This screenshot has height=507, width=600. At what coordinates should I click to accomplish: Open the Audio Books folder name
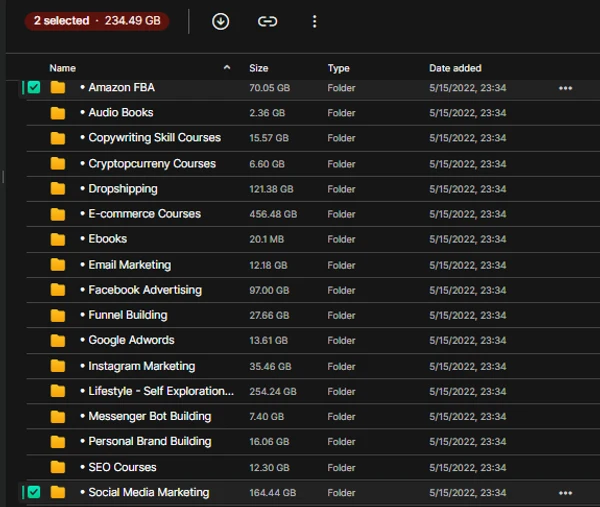click(x=121, y=112)
